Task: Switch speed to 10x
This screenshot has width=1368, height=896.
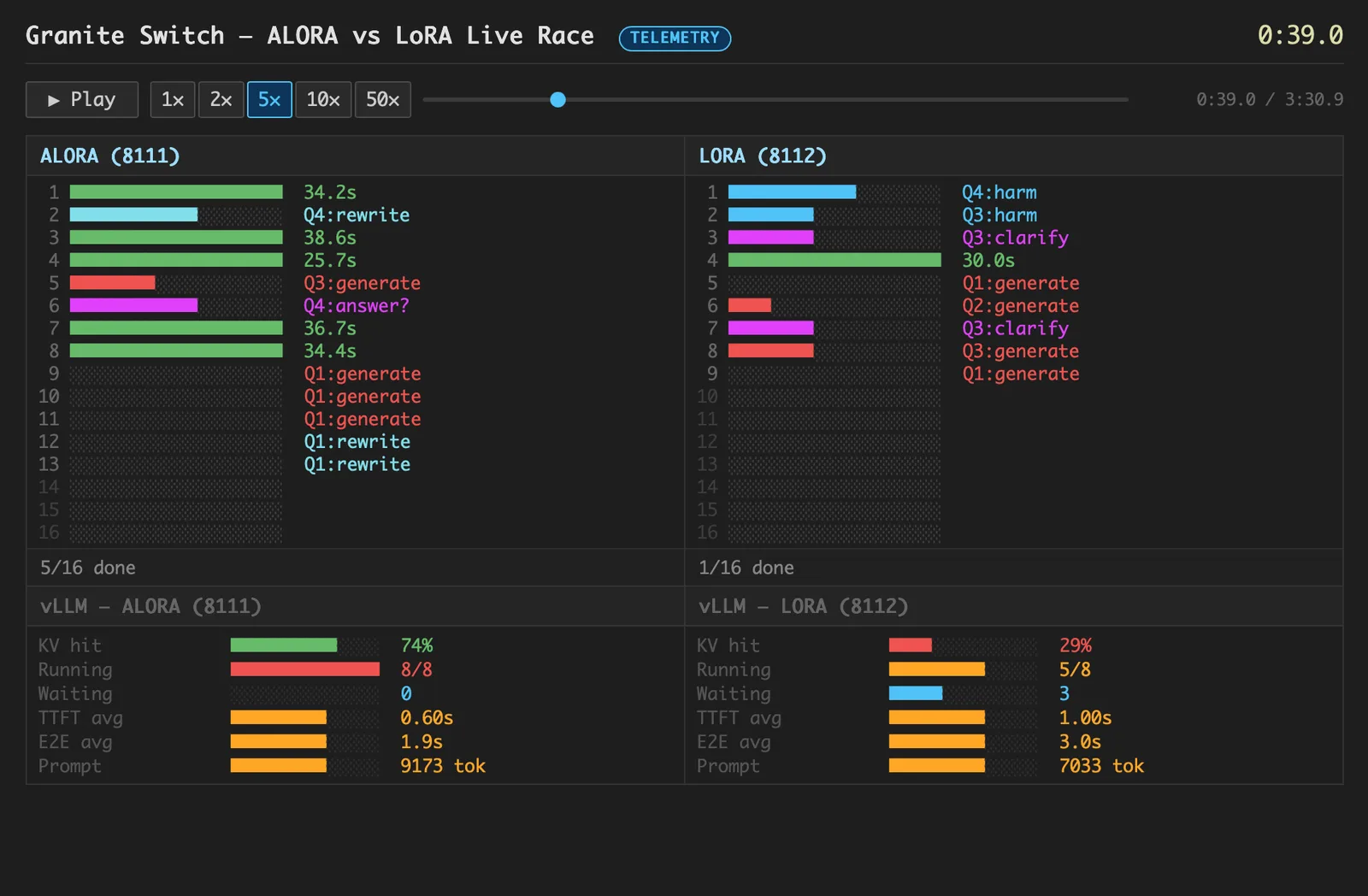Action: (323, 99)
